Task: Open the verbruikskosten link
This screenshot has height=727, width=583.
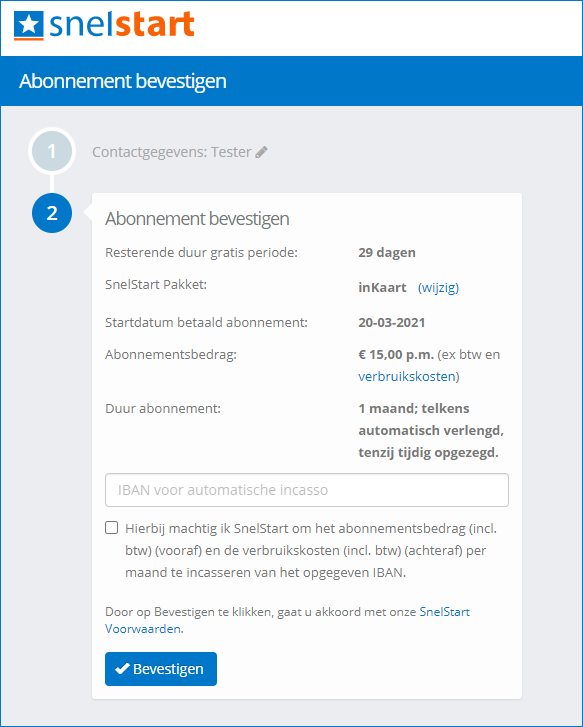Action: [407, 376]
